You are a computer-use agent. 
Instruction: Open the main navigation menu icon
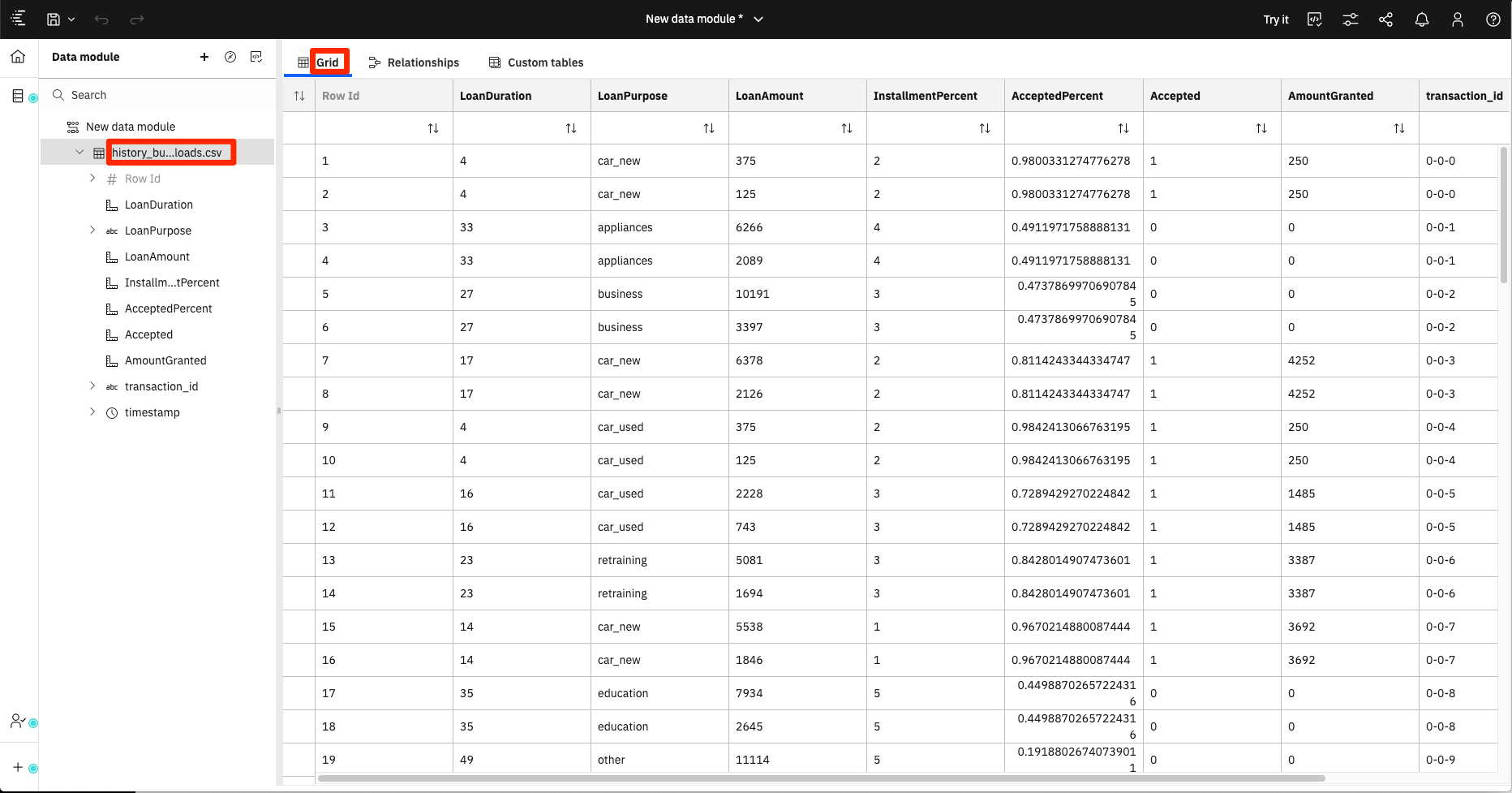coord(18,19)
